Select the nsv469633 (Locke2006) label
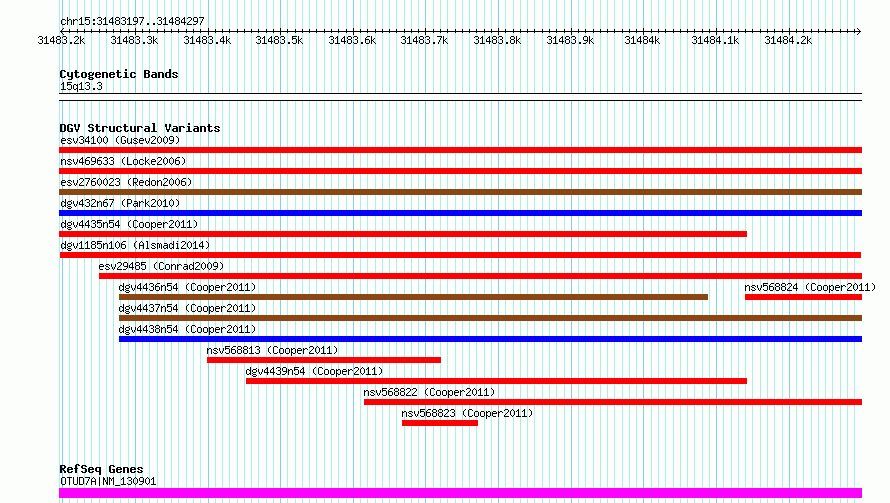Image resolution: width=890 pixels, height=503 pixels. 123,161
